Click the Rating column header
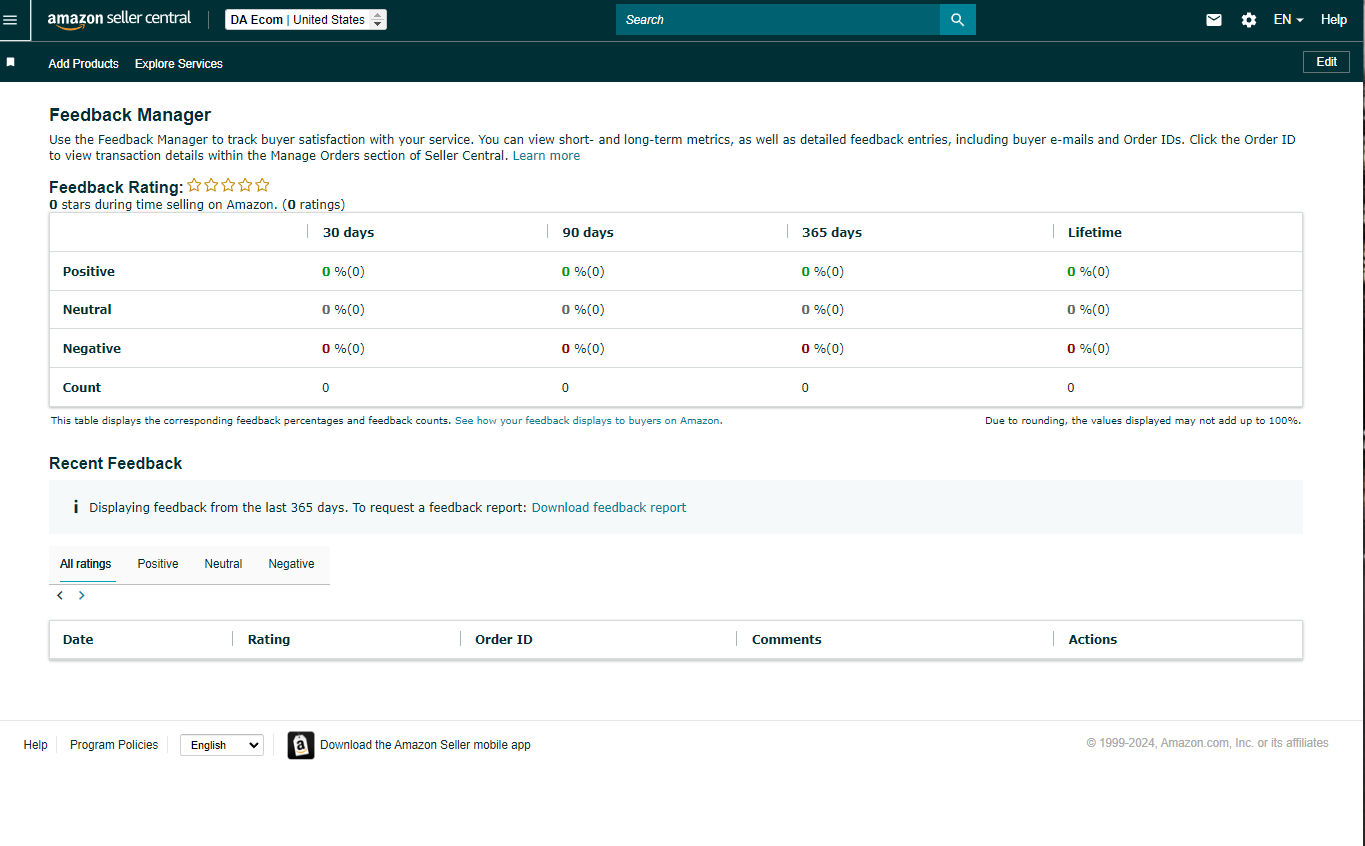The image size is (1365, 846). click(x=269, y=639)
